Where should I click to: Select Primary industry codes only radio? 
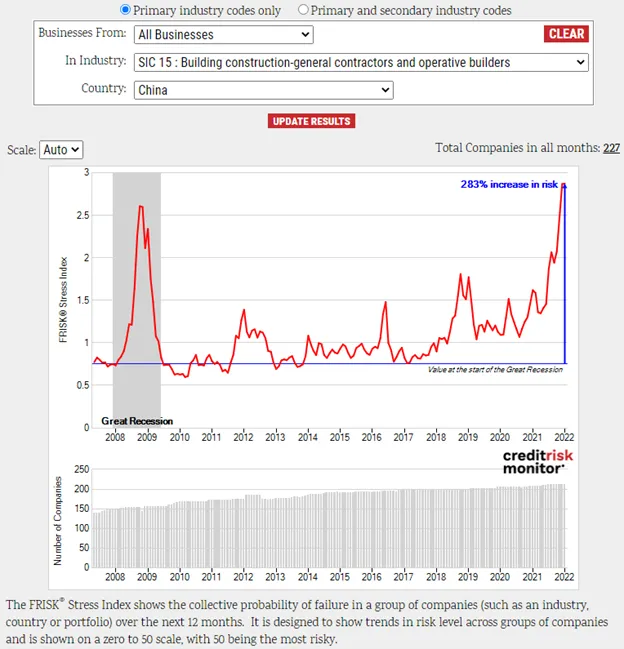click(x=125, y=10)
